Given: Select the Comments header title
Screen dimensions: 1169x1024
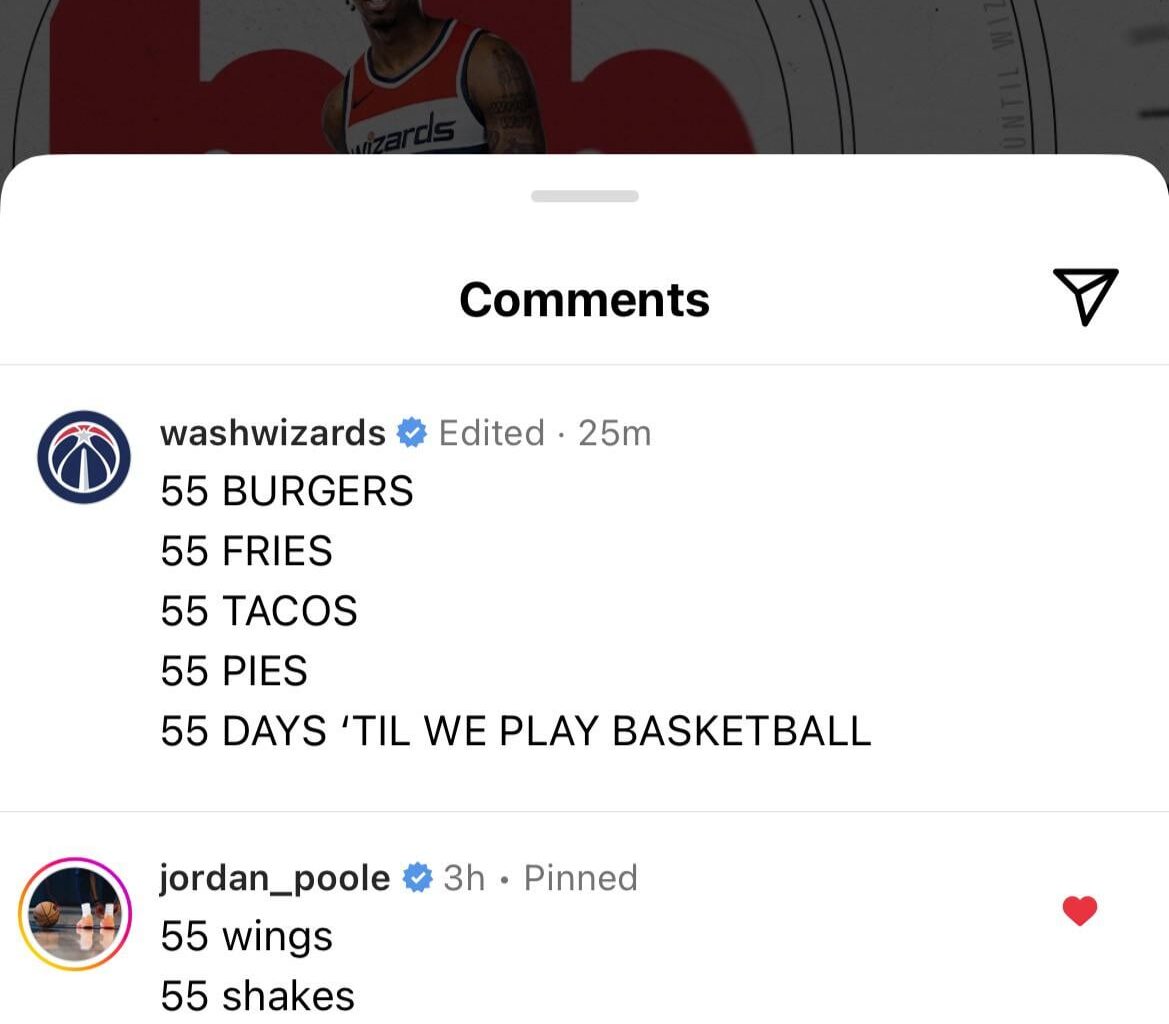Looking at the screenshot, I should pos(584,298).
